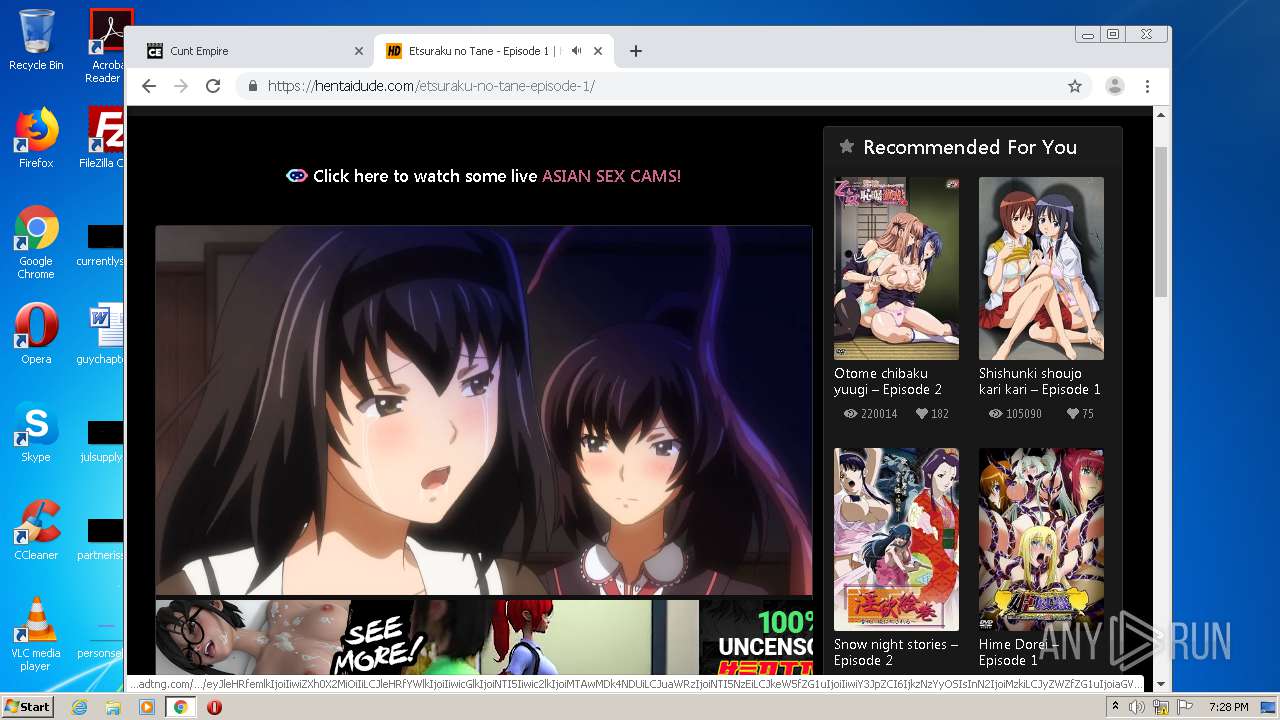
Task: Click the browser forward arrow
Action: click(181, 86)
